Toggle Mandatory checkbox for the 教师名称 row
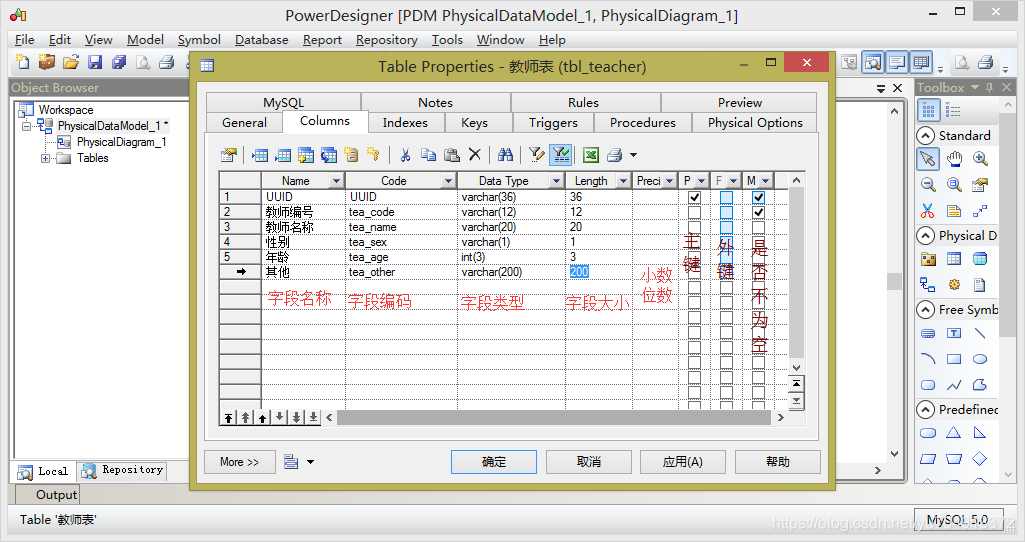Screen dimensions: 1025x542 [x=758, y=227]
